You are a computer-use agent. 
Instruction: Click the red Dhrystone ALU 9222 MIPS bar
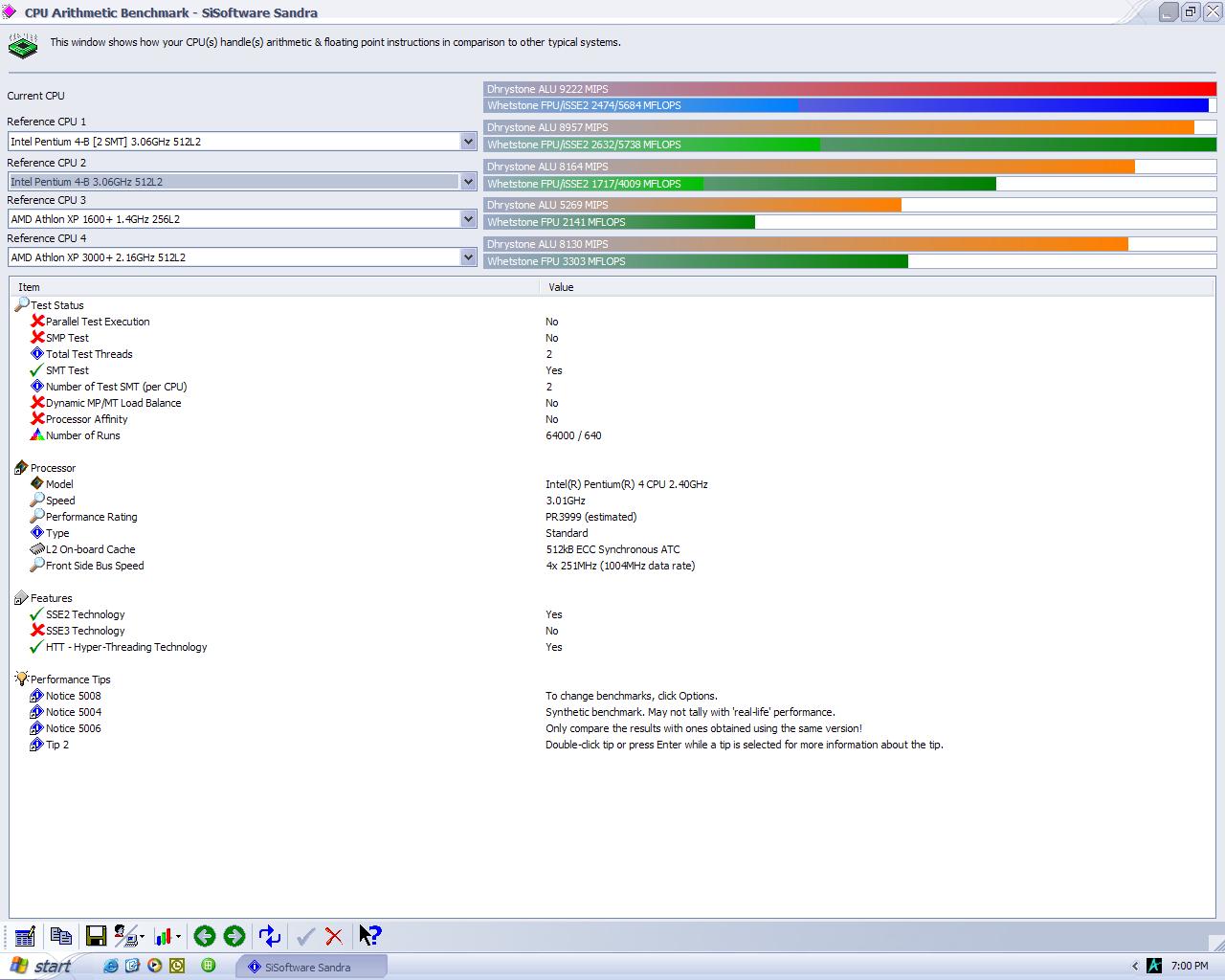tap(849, 89)
